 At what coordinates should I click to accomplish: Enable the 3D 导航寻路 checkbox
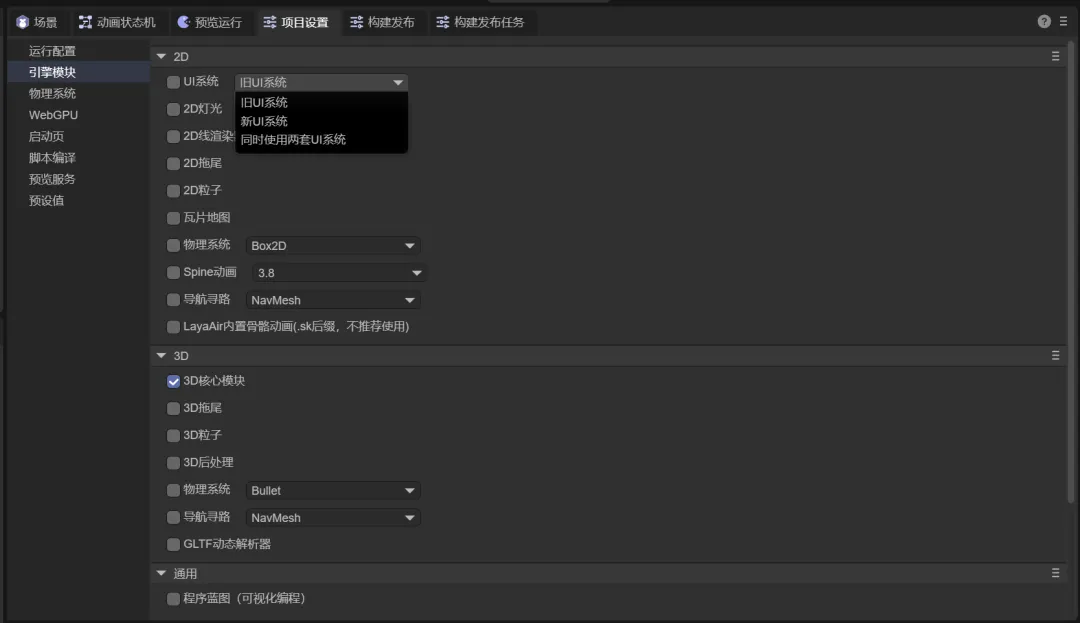pos(174,517)
